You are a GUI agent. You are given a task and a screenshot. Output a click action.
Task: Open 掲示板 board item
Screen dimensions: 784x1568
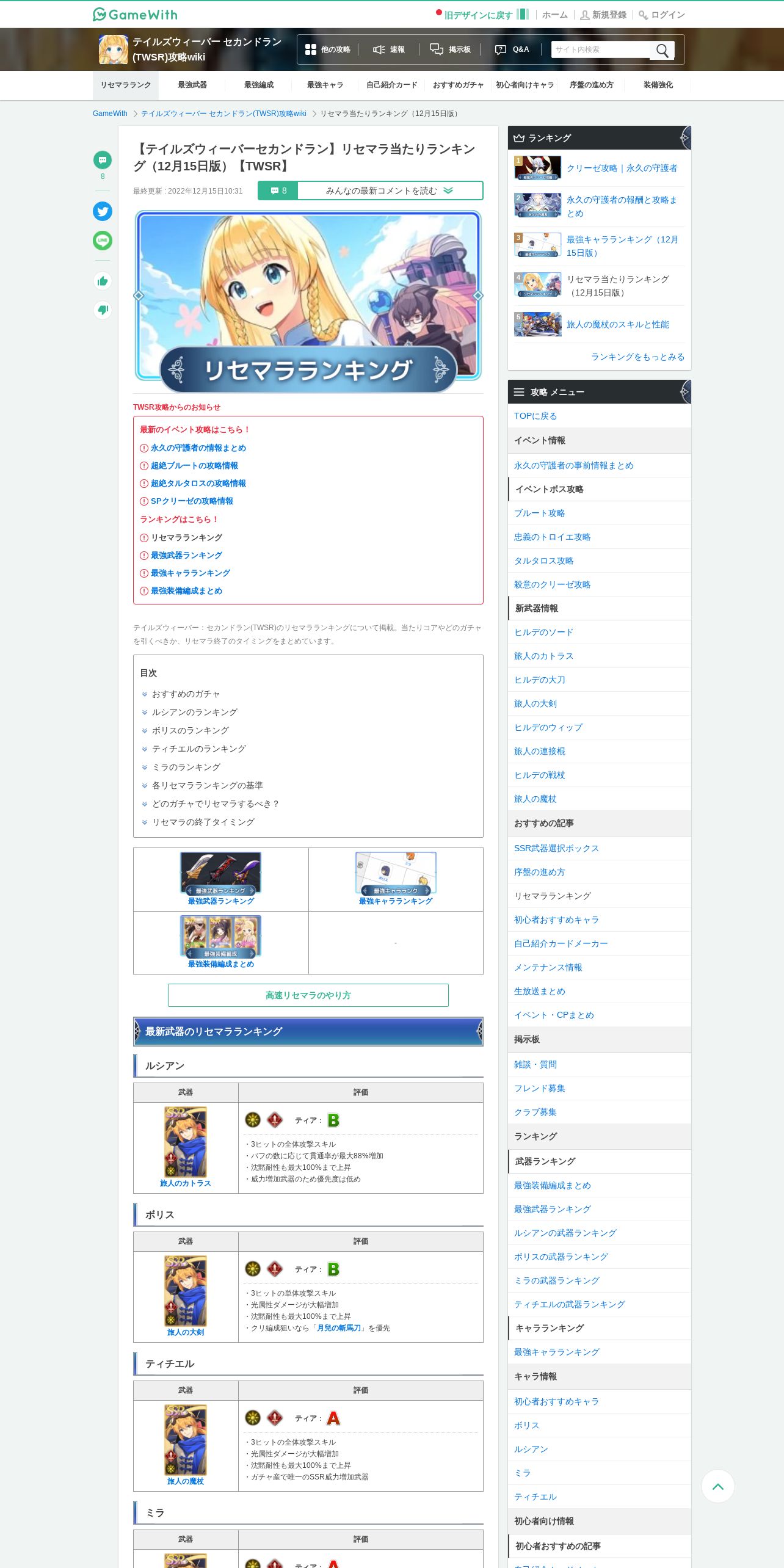pyautogui.click(x=451, y=49)
